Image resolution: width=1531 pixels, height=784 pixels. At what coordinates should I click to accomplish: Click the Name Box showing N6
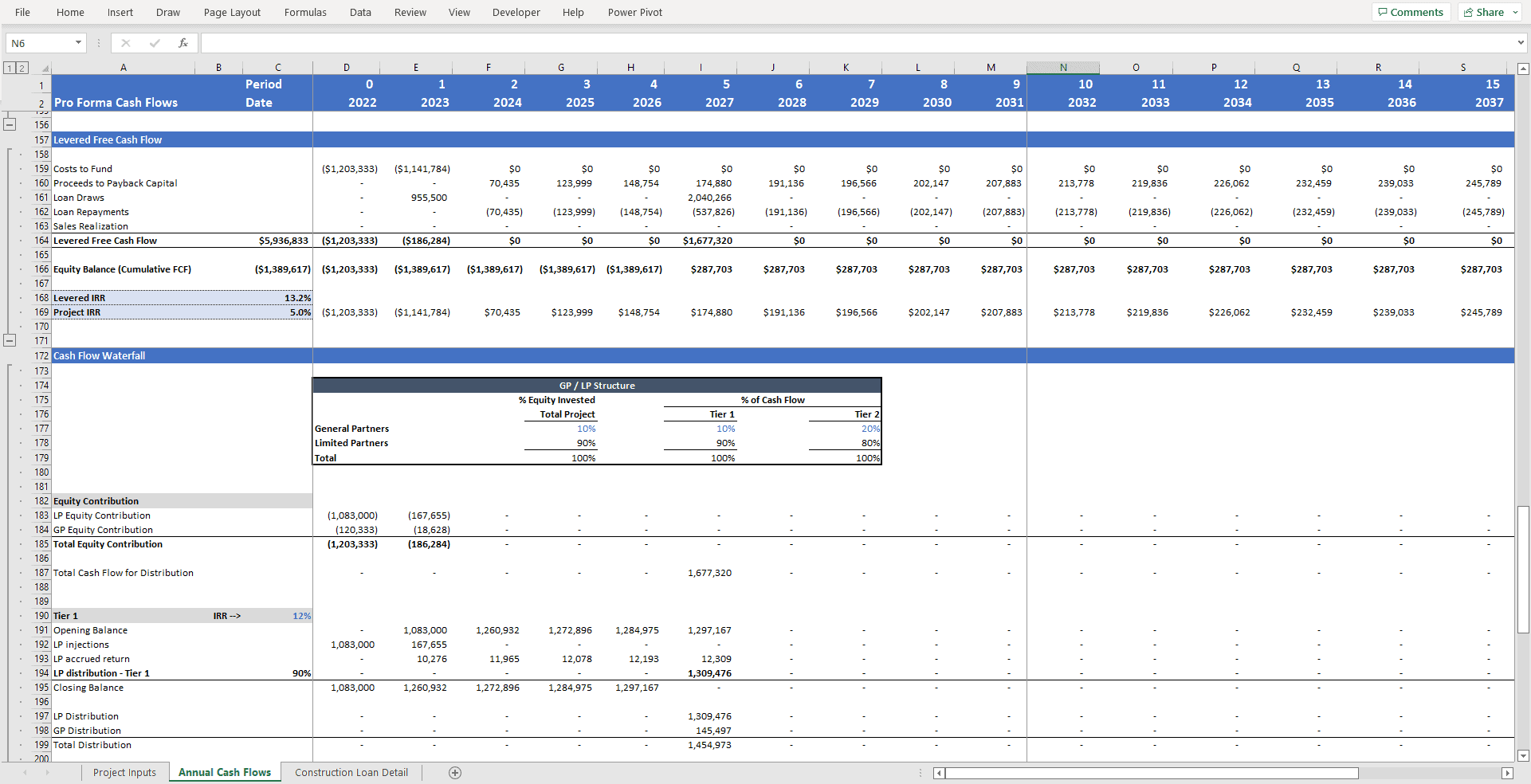[x=38, y=43]
